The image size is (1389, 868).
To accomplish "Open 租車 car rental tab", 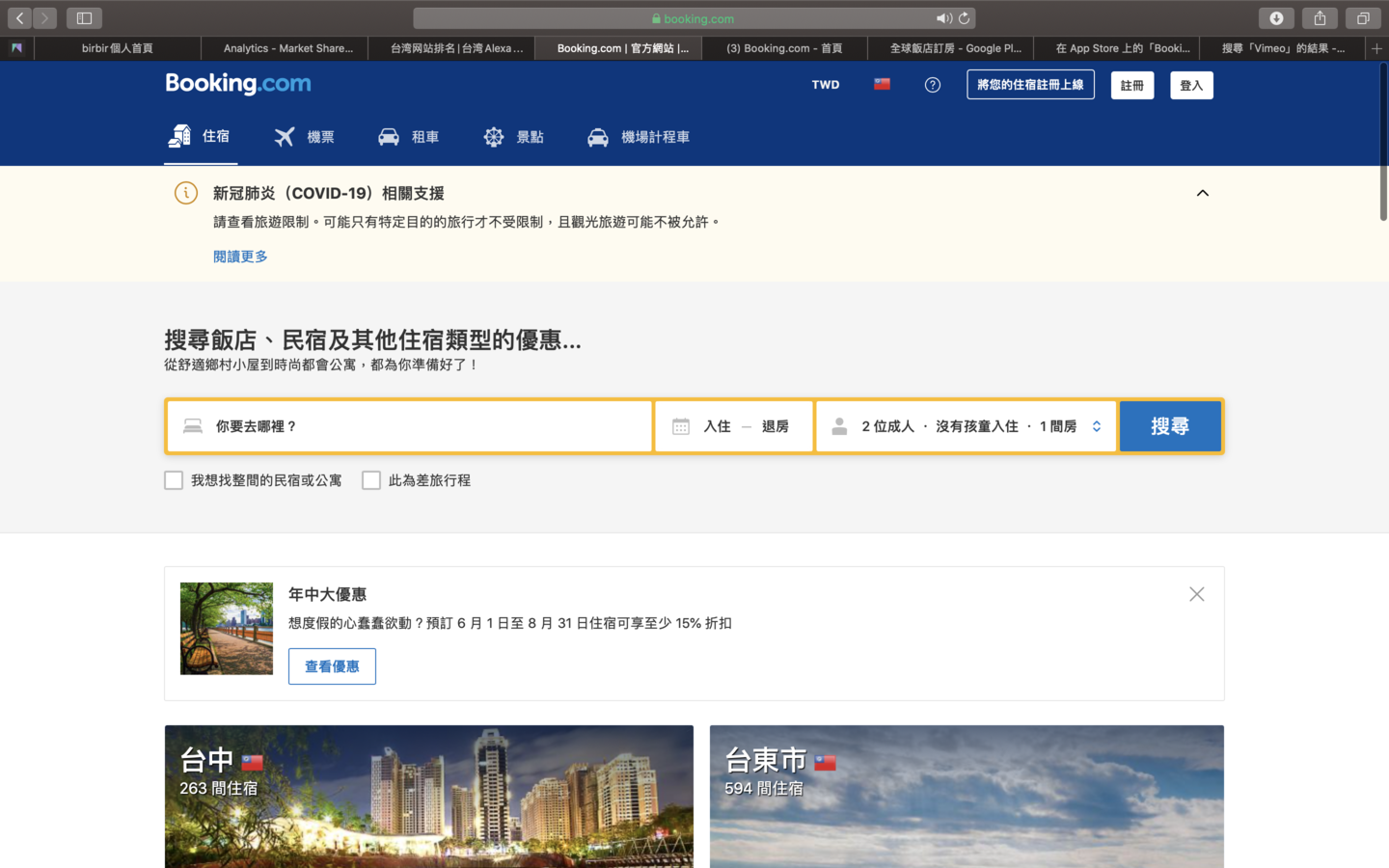I will click(409, 137).
